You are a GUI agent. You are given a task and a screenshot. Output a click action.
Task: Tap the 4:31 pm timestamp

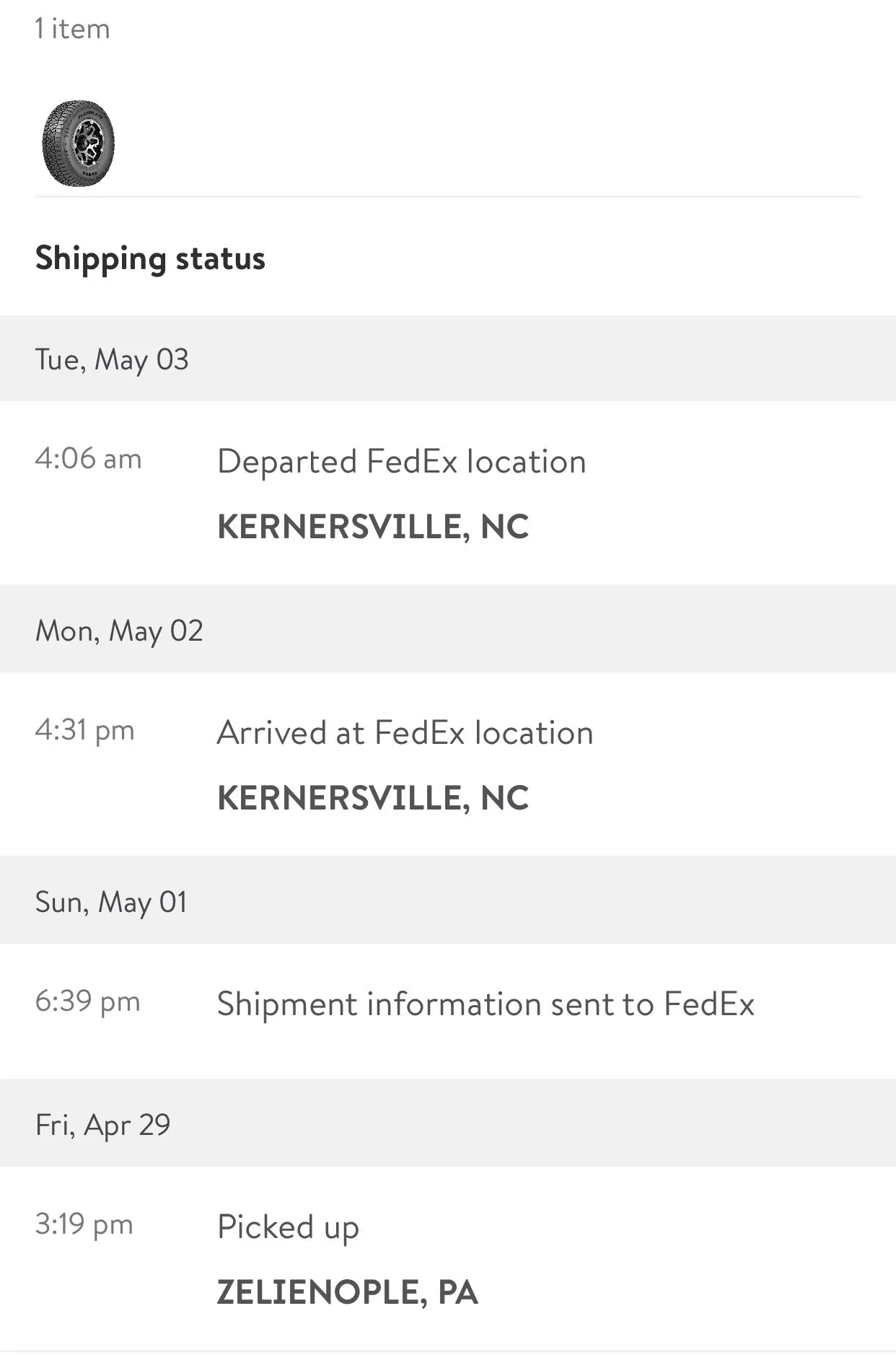84,730
